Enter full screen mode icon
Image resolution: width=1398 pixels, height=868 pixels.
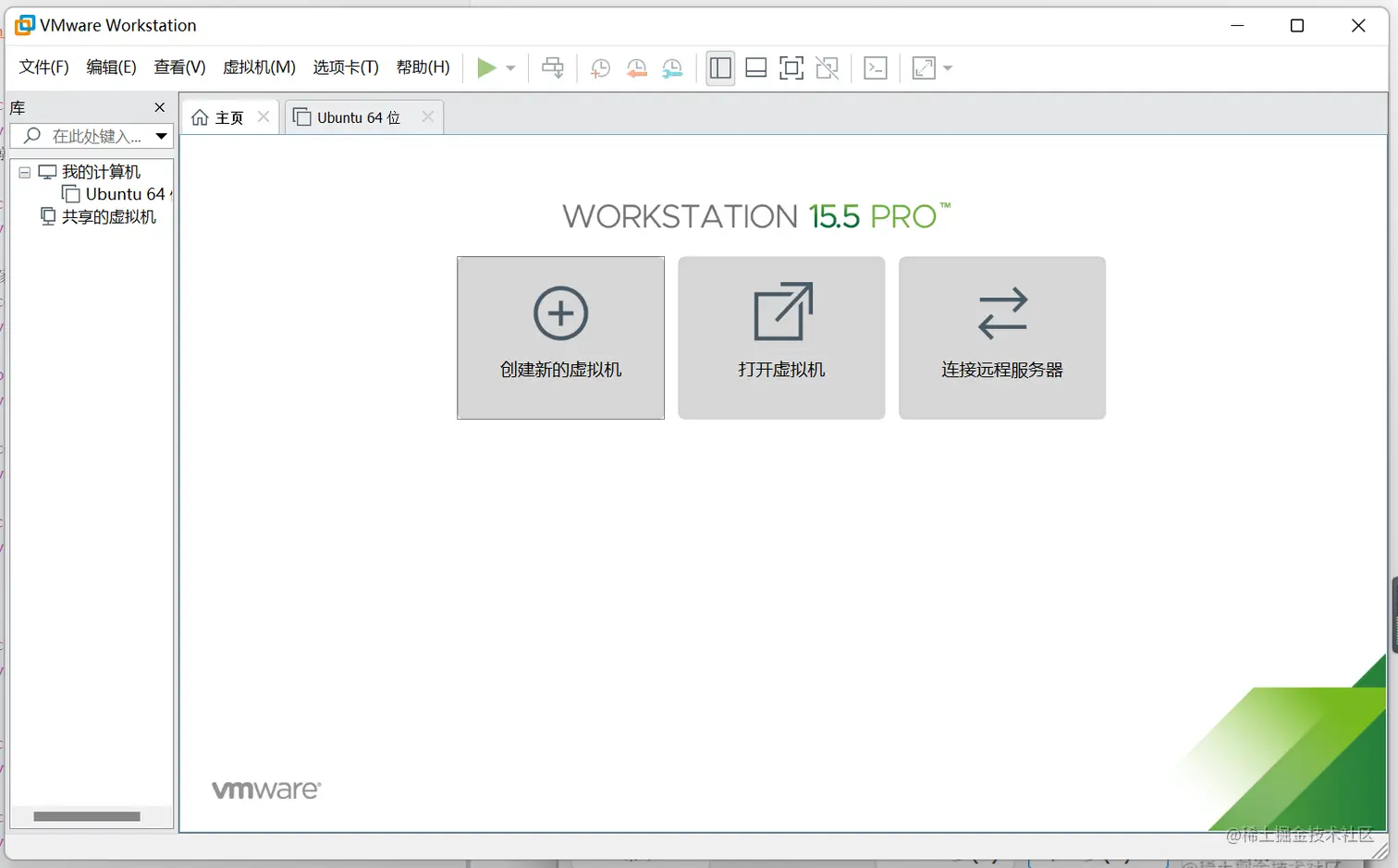coord(791,67)
